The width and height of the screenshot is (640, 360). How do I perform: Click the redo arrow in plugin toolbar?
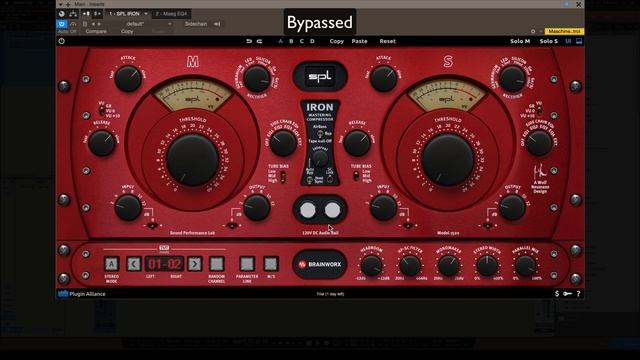pos(259,41)
